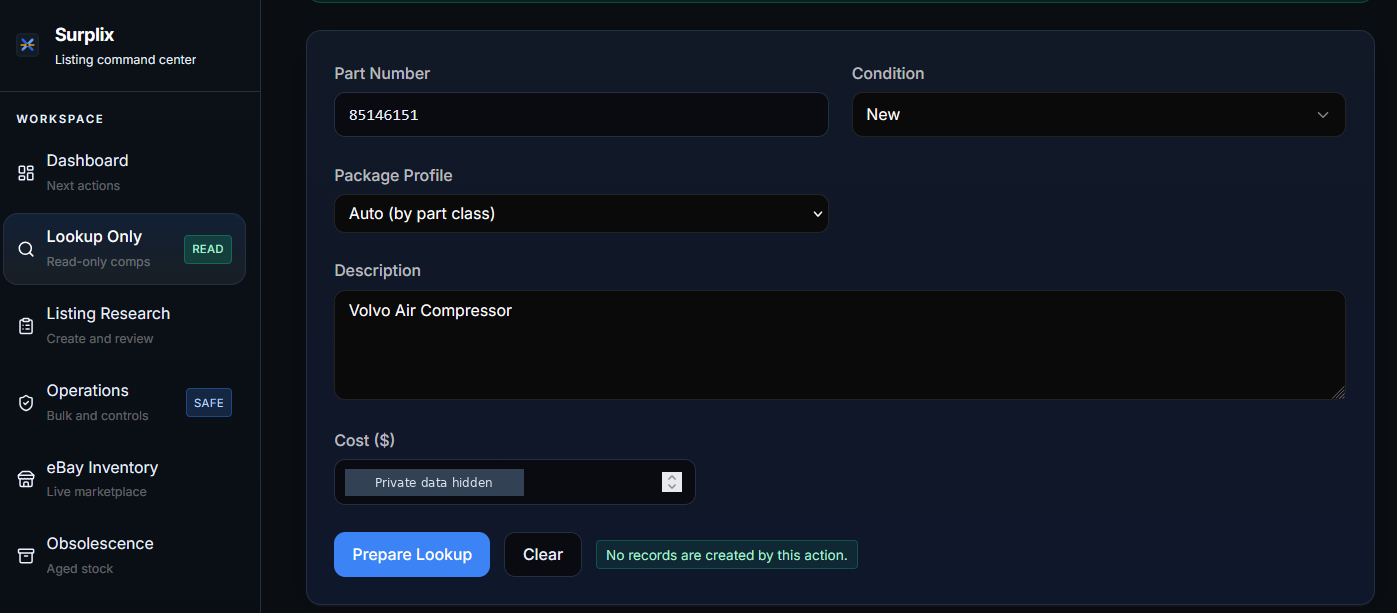Click the 'Package Profile' field label

[393, 176]
